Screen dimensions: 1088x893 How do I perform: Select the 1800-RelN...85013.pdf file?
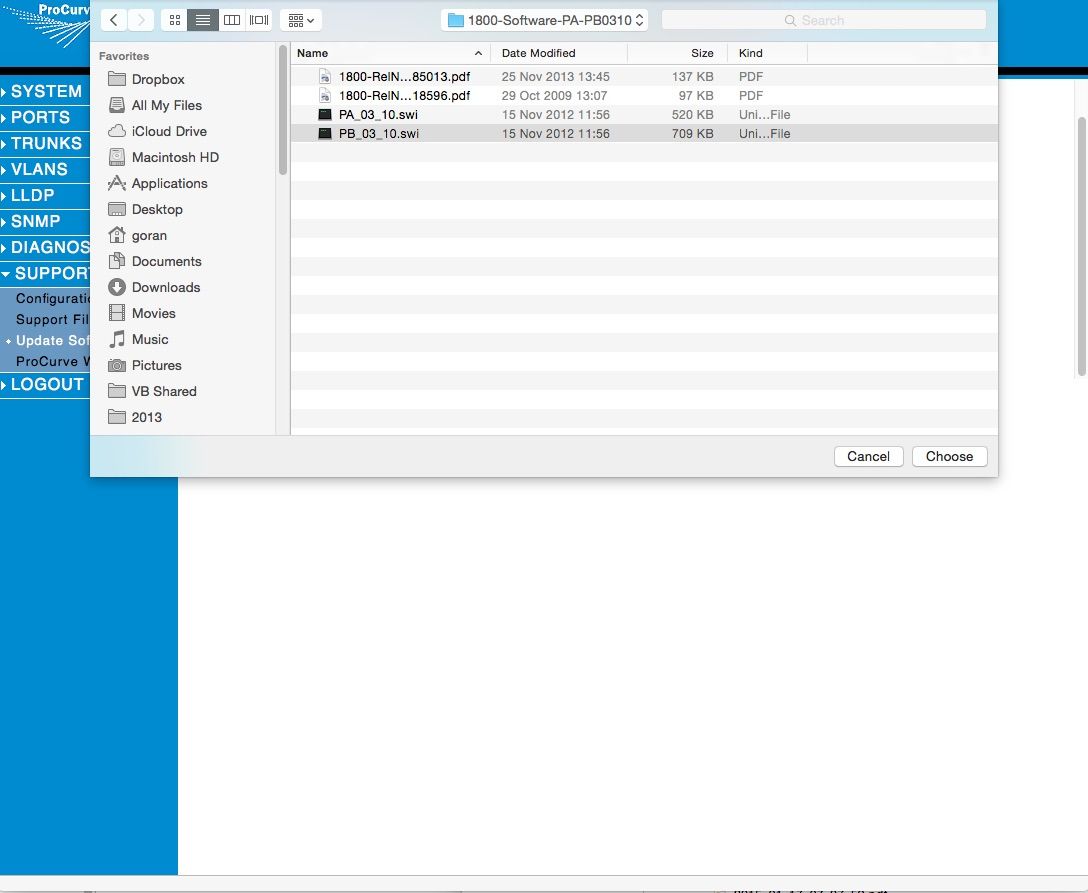[644, 76]
